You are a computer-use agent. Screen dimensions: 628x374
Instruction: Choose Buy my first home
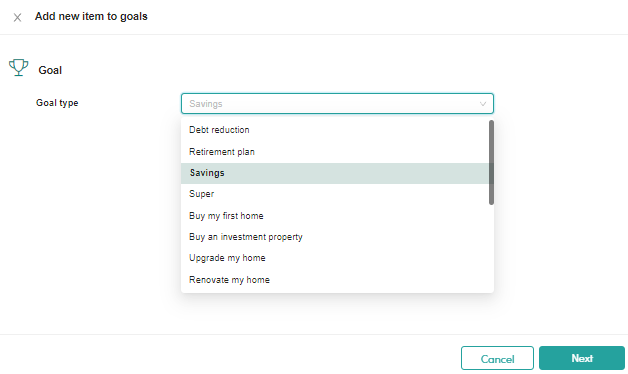click(x=335, y=216)
